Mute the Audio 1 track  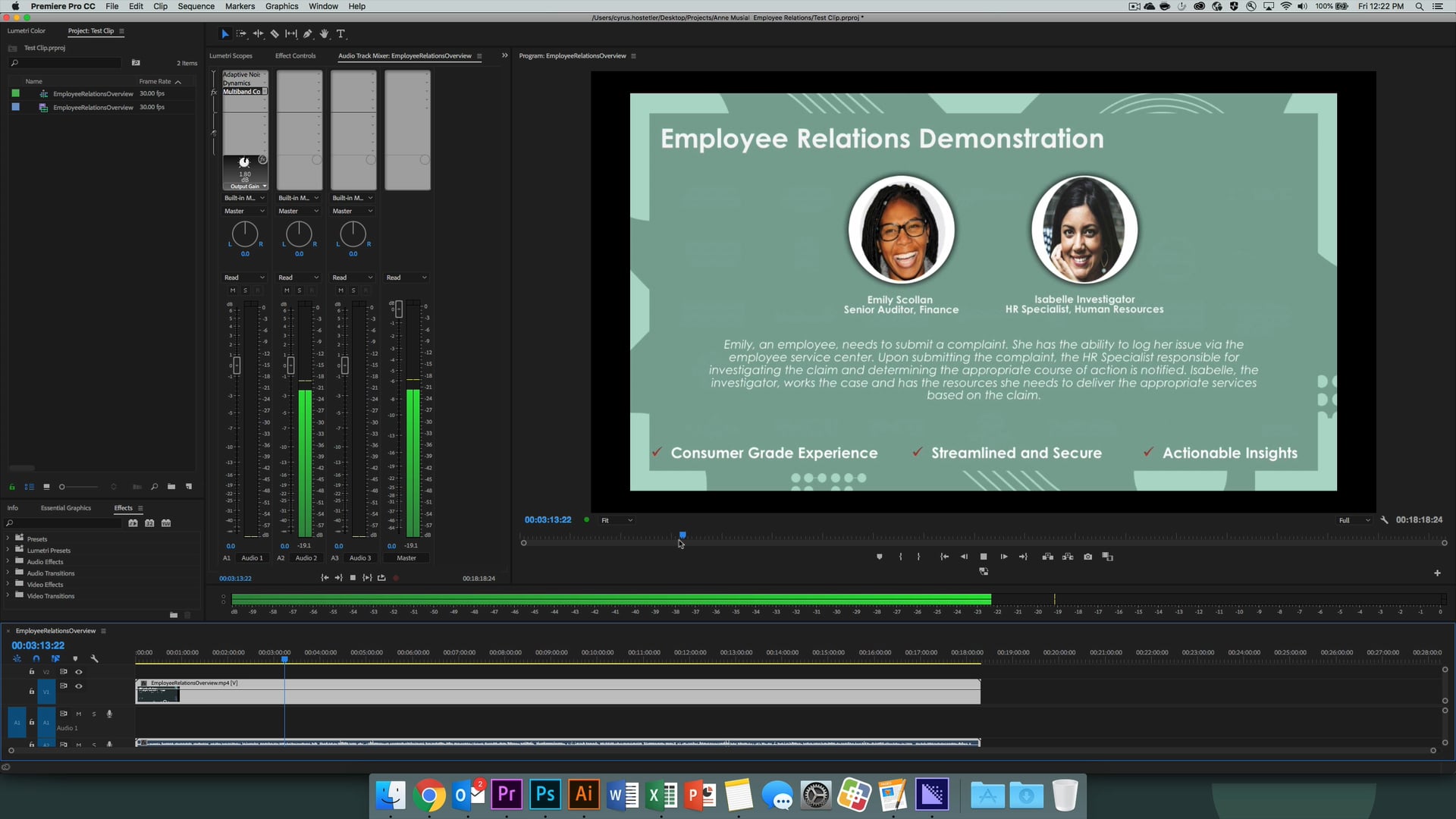[x=78, y=714]
